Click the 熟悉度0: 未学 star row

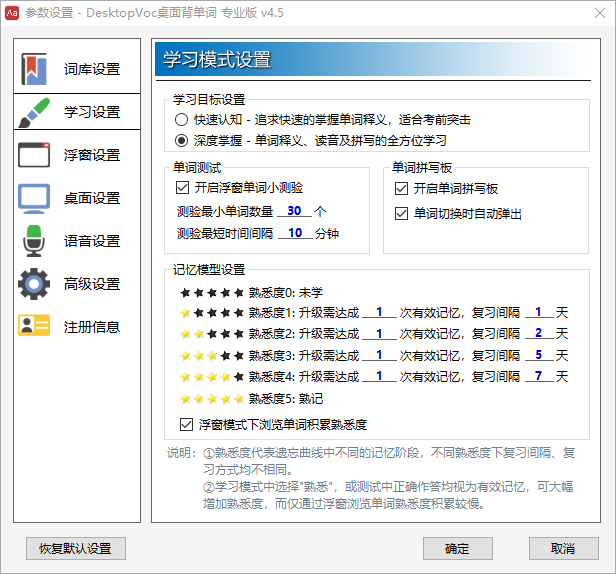click(x=251, y=292)
